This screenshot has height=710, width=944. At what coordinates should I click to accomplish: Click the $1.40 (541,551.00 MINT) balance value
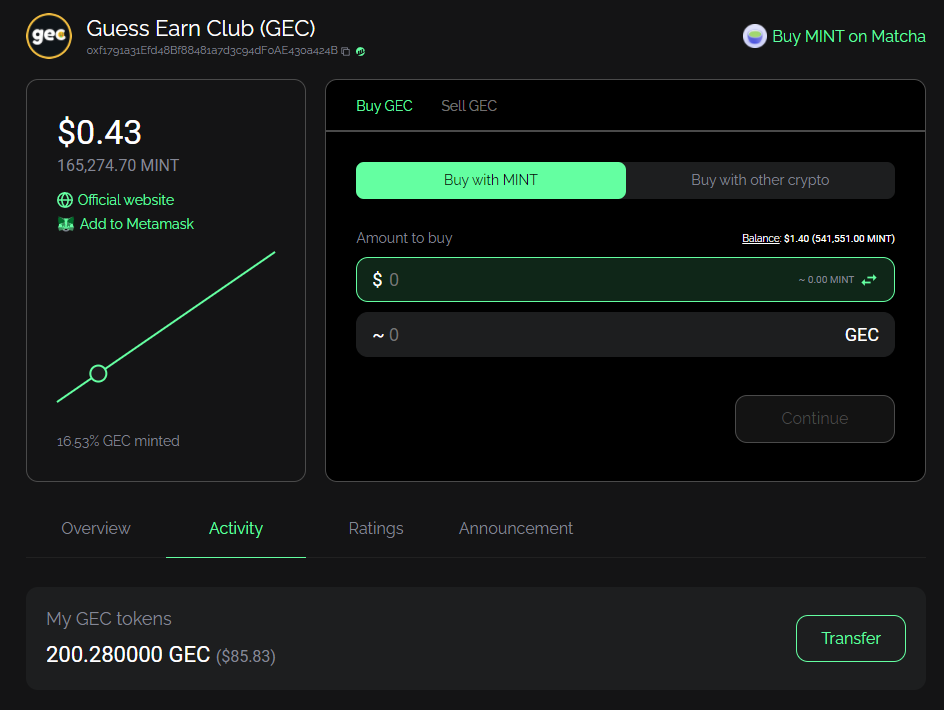click(x=839, y=238)
